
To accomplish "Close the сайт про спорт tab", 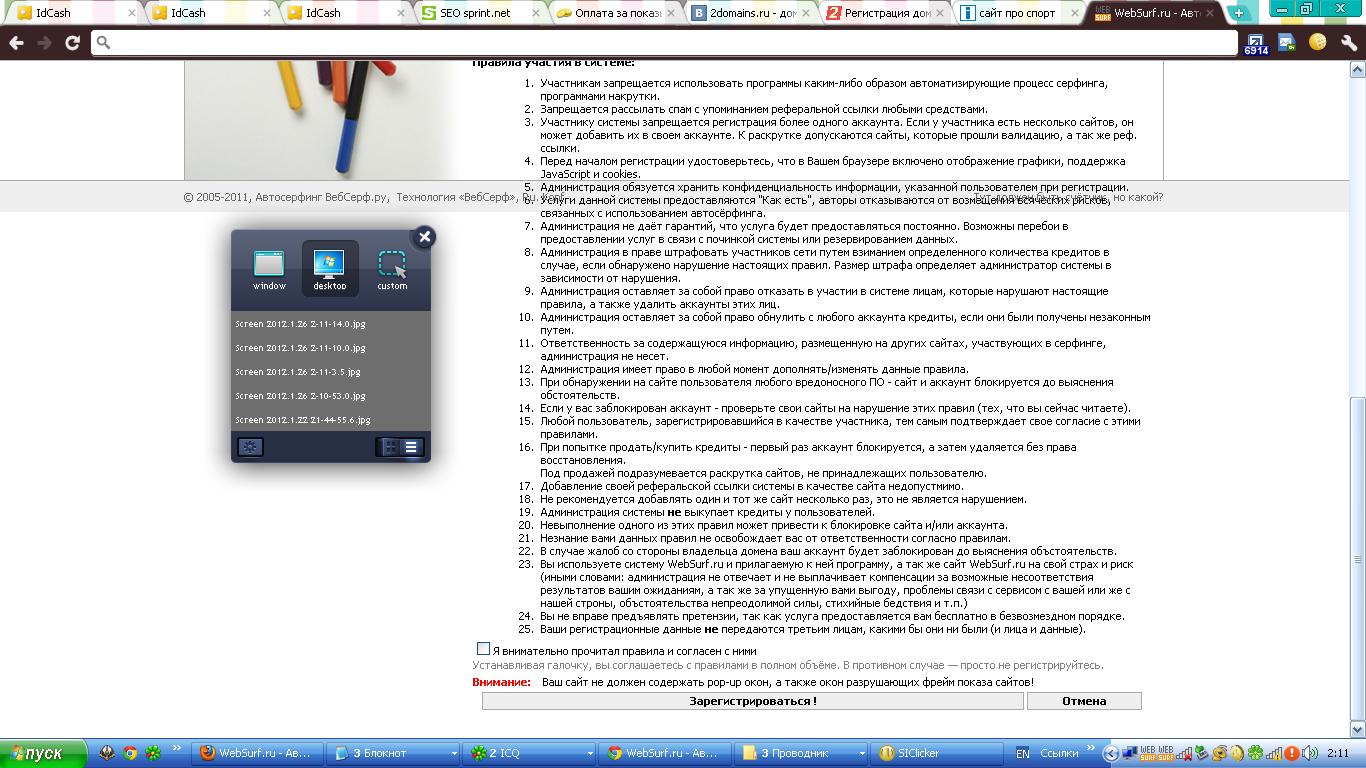I will (x=1074, y=14).
